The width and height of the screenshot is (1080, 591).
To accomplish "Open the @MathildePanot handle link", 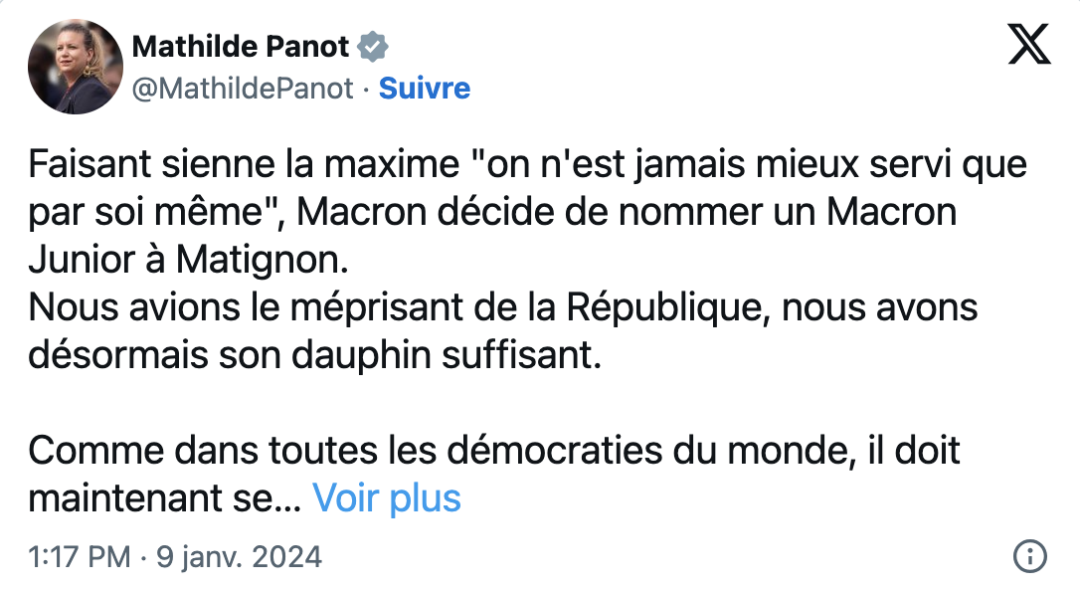I will point(242,88).
